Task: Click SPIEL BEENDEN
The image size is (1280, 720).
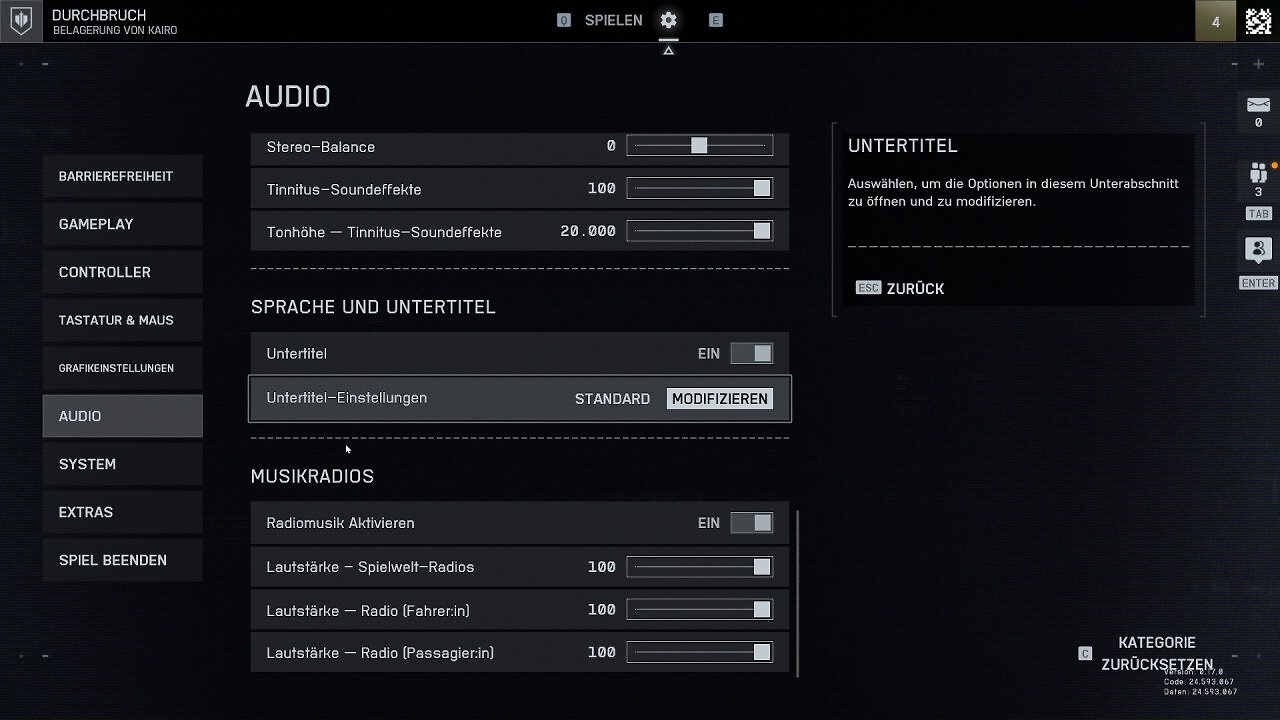Action: point(122,560)
